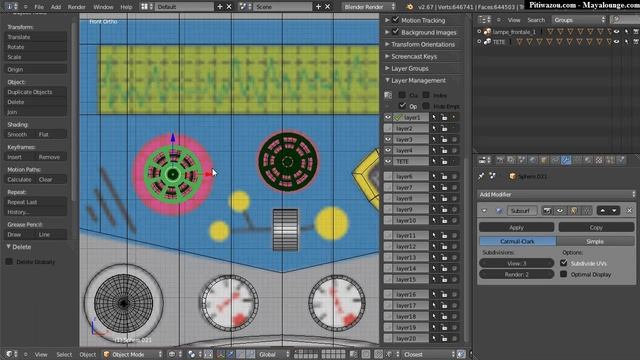Add a new scene plus icon
640x360 pixels.
[318, 7]
